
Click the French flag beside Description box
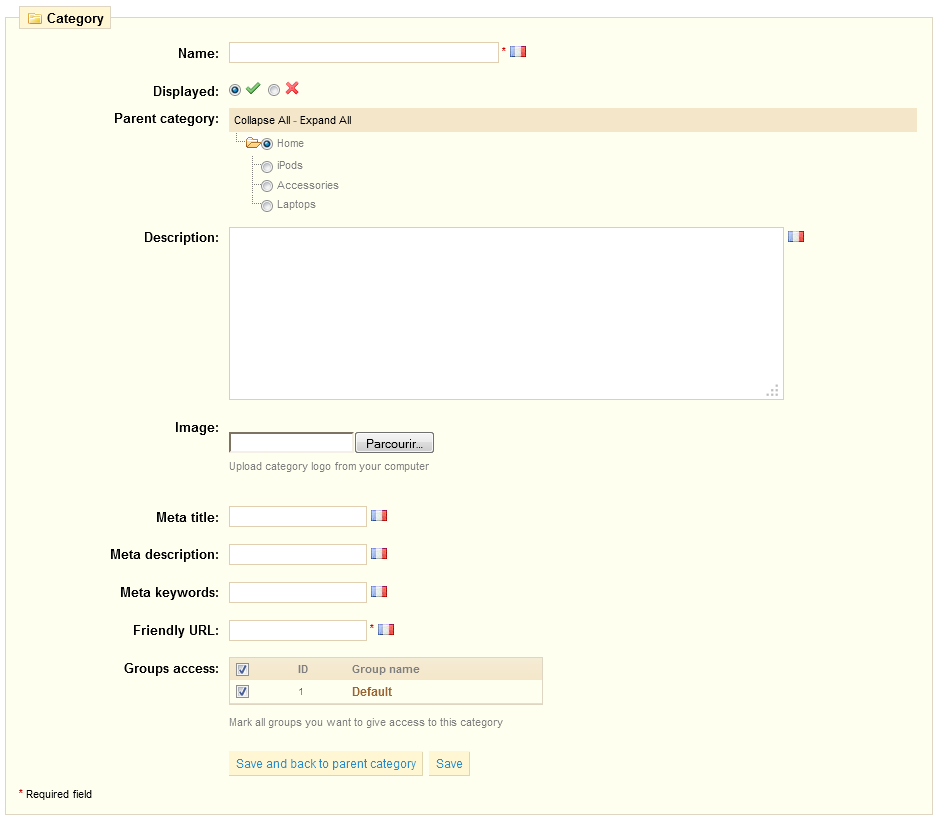pyautogui.click(x=796, y=237)
